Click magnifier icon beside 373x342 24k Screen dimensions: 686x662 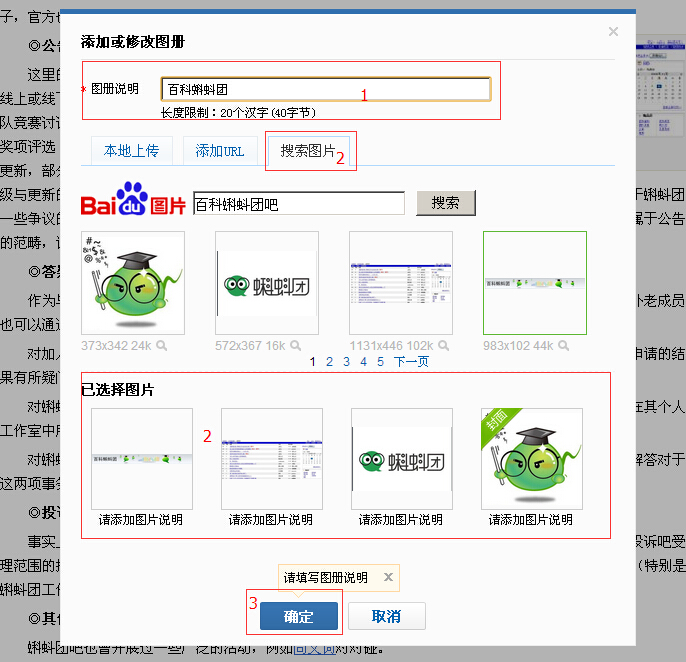click(x=161, y=345)
